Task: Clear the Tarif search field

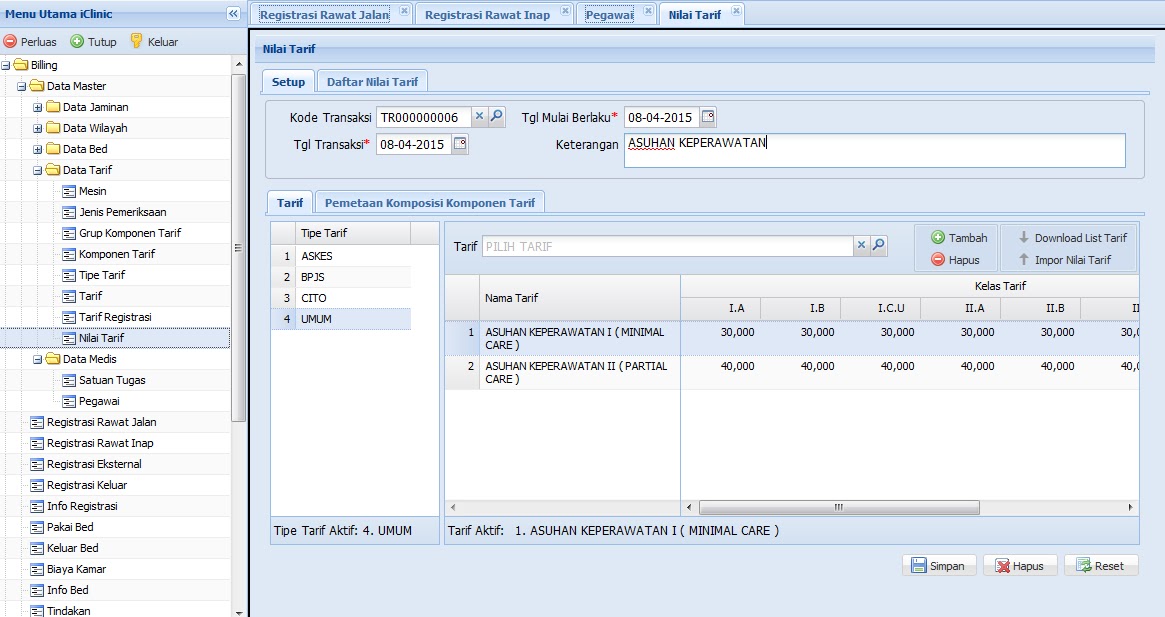Action: click(x=861, y=245)
